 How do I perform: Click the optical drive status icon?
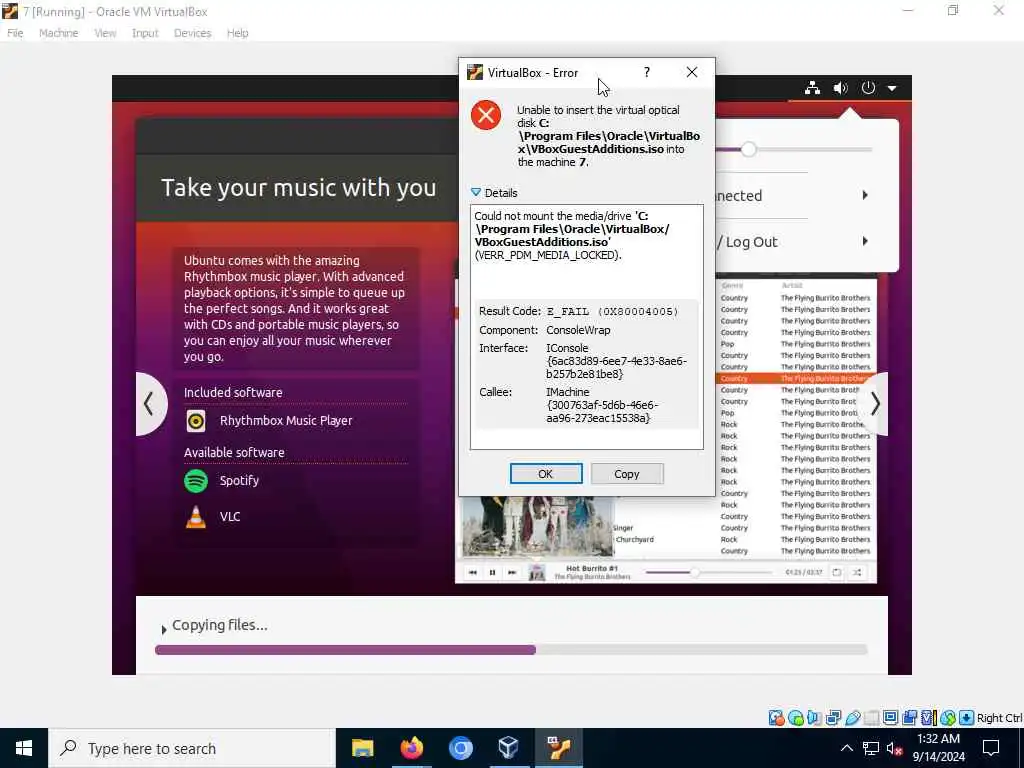(795, 718)
